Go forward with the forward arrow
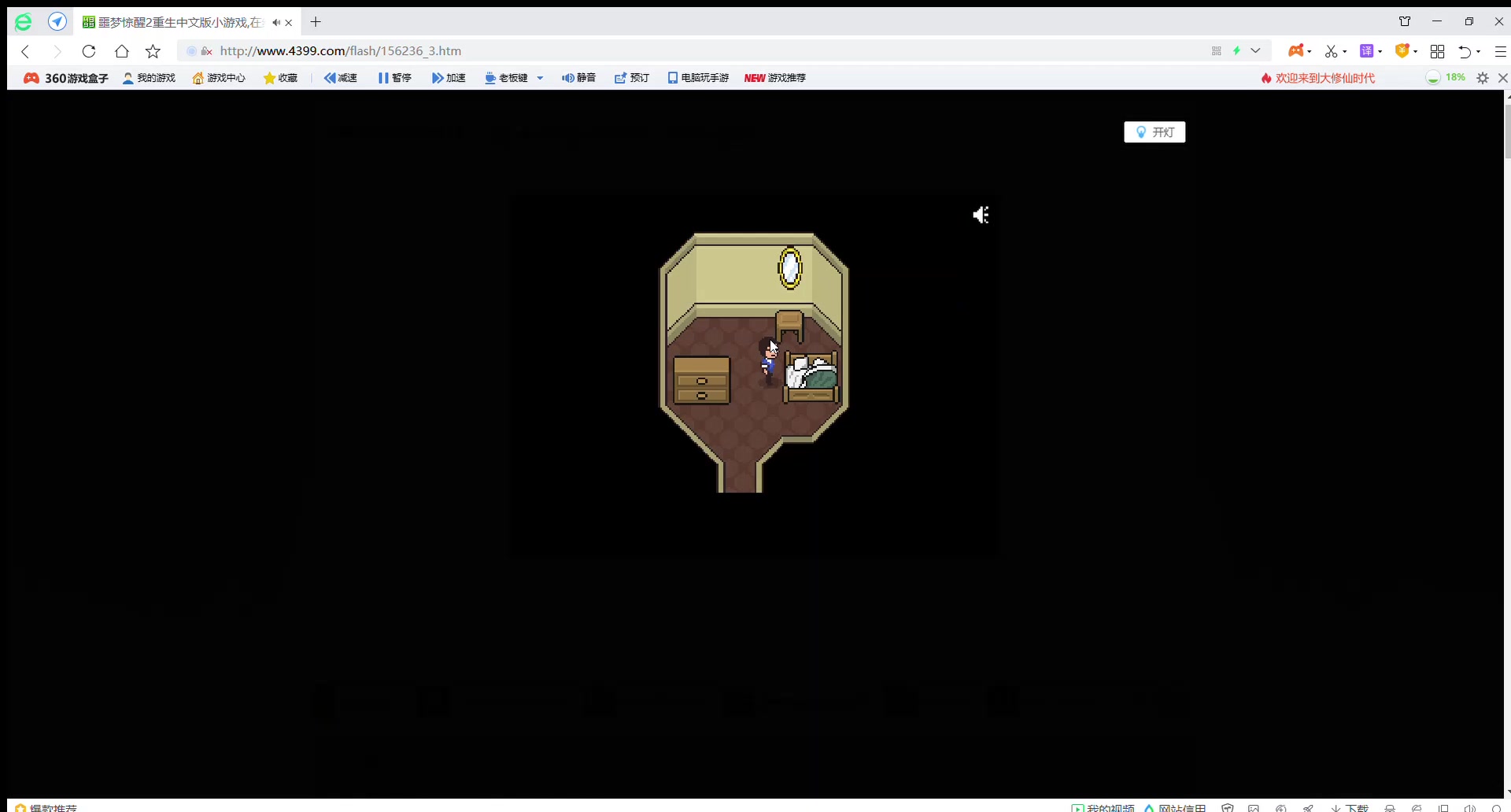The width and height of the screenshot is (1511, 812). point(57,51)
